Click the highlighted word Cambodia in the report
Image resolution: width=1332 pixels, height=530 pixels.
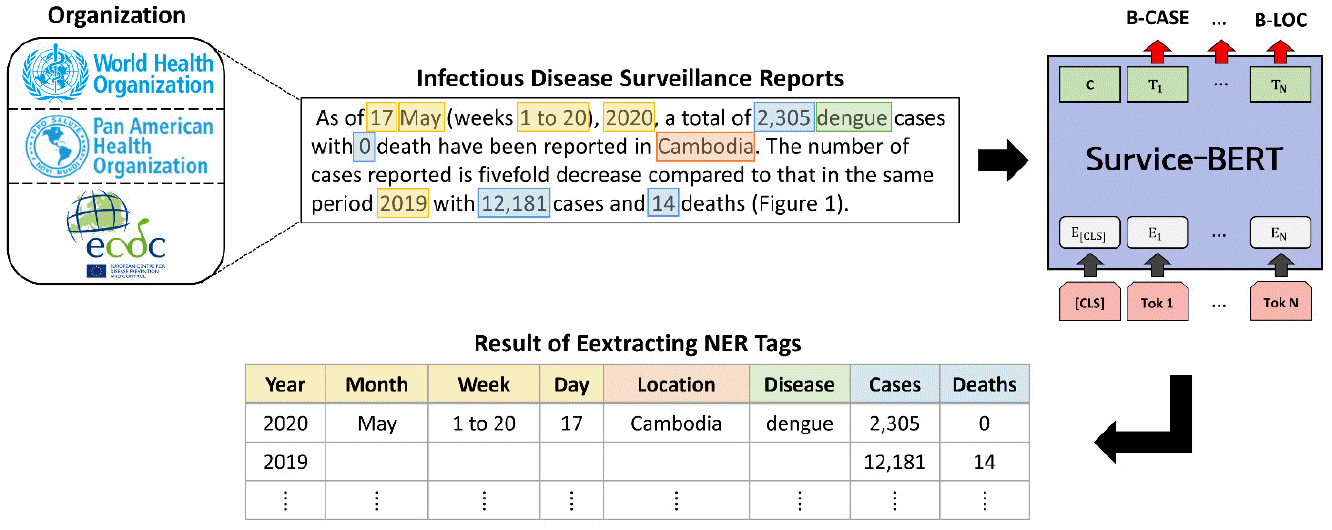click(705, 148)
